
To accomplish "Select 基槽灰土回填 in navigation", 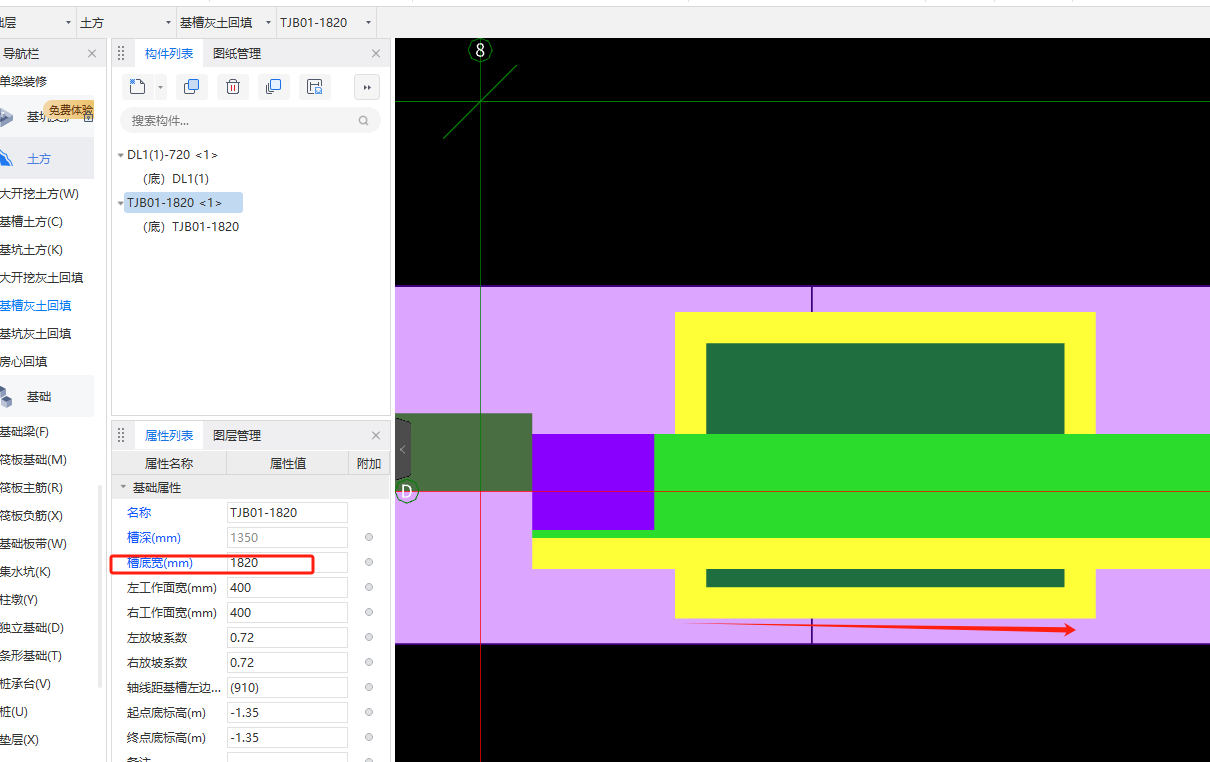I will click(x=35, y=306).
